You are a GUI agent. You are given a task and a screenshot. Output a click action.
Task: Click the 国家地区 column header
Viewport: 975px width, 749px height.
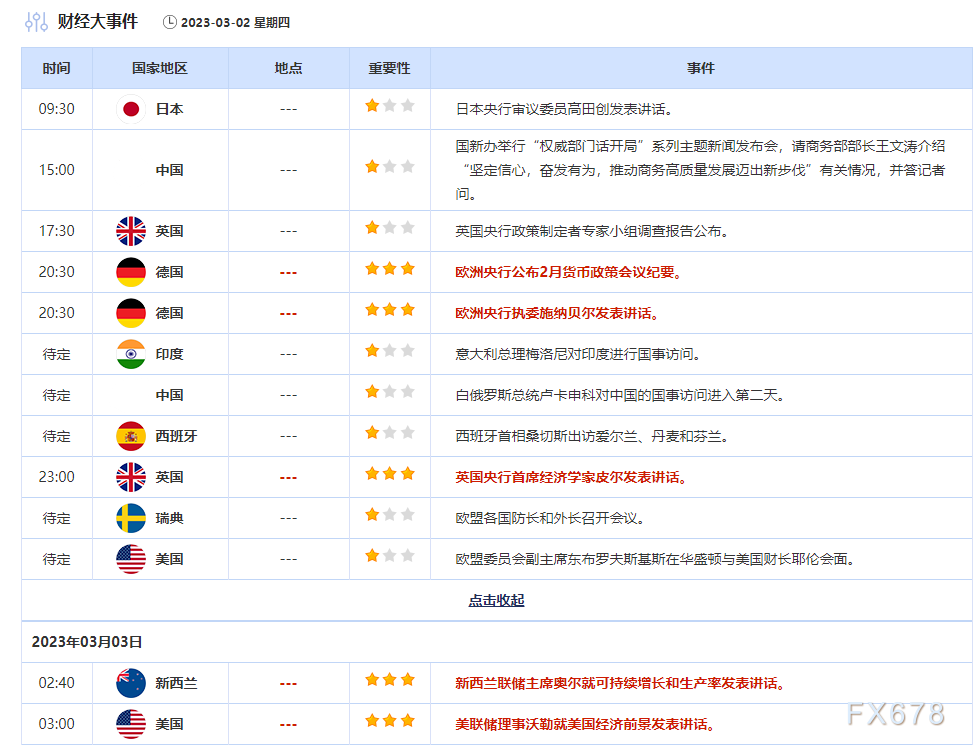[x=160, y=69]
